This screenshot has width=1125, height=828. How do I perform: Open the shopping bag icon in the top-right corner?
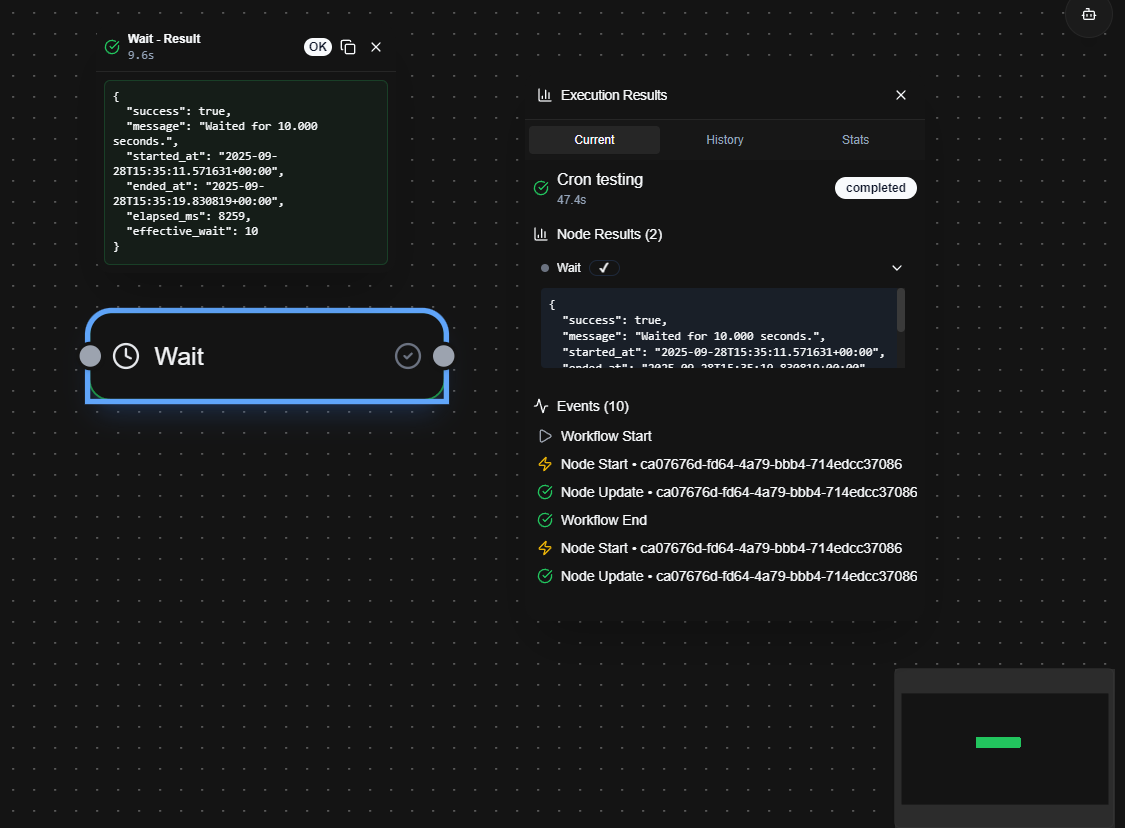pyautogui.click(x=1088, y=18)
